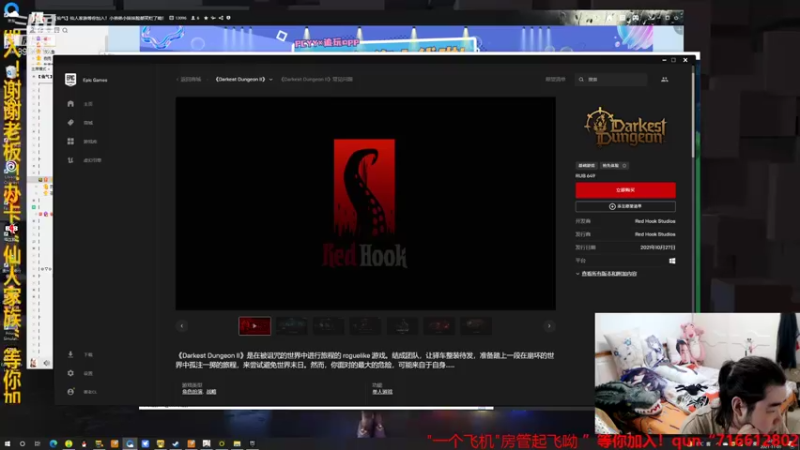This screenshot has height=450, width=800.
Task: Click the info icon on rating tag
Action: 624,165
